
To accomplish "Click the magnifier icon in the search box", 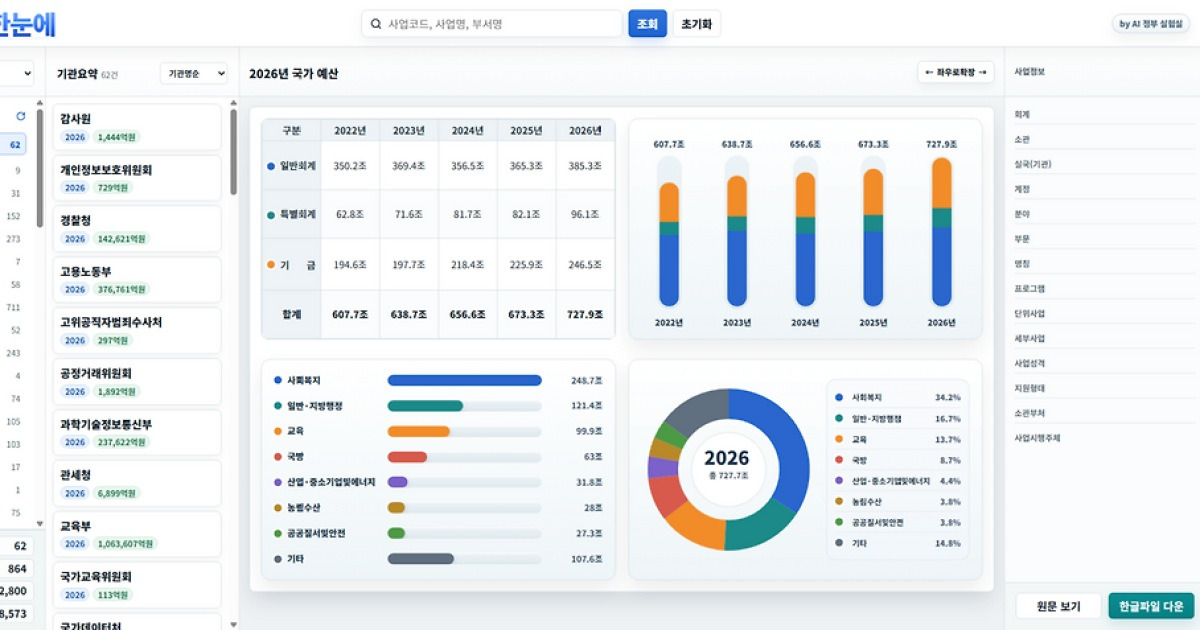I will 376,24.
